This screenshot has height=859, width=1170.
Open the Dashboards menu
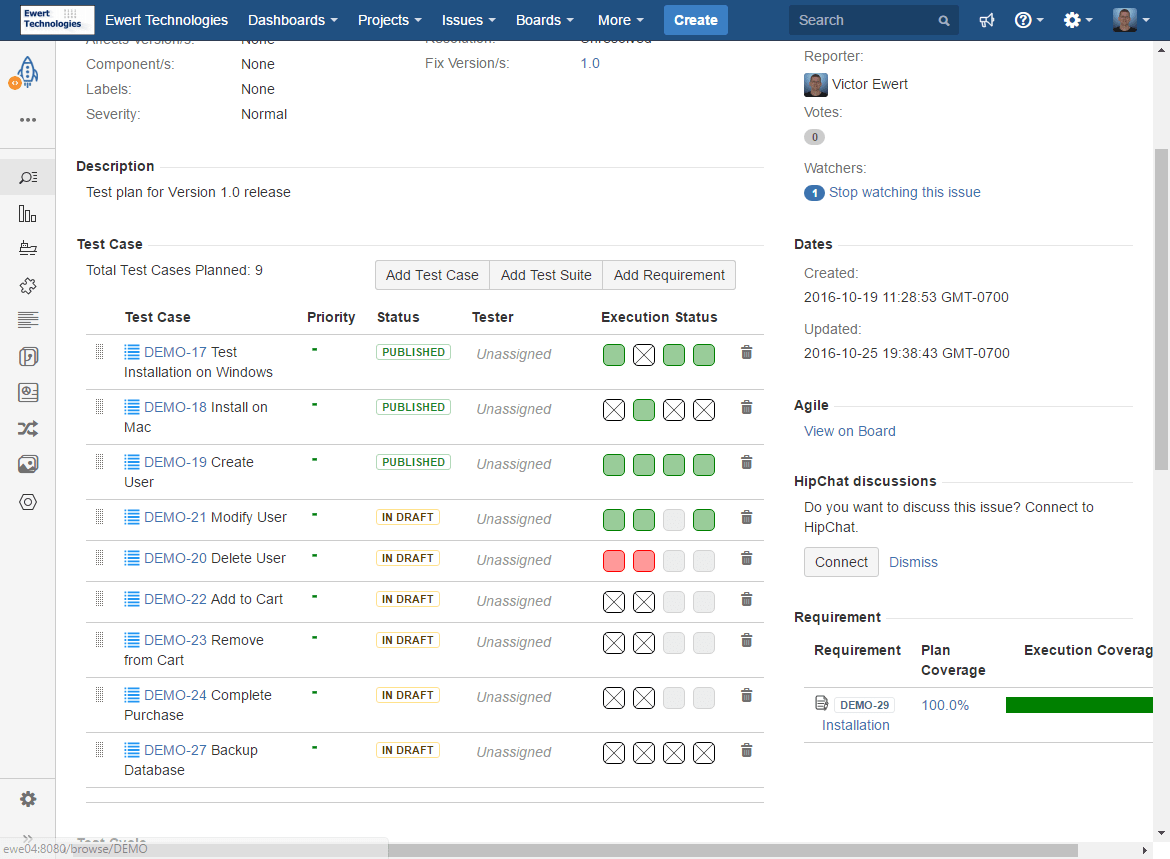pyautogui.click(x=292, y=20)
